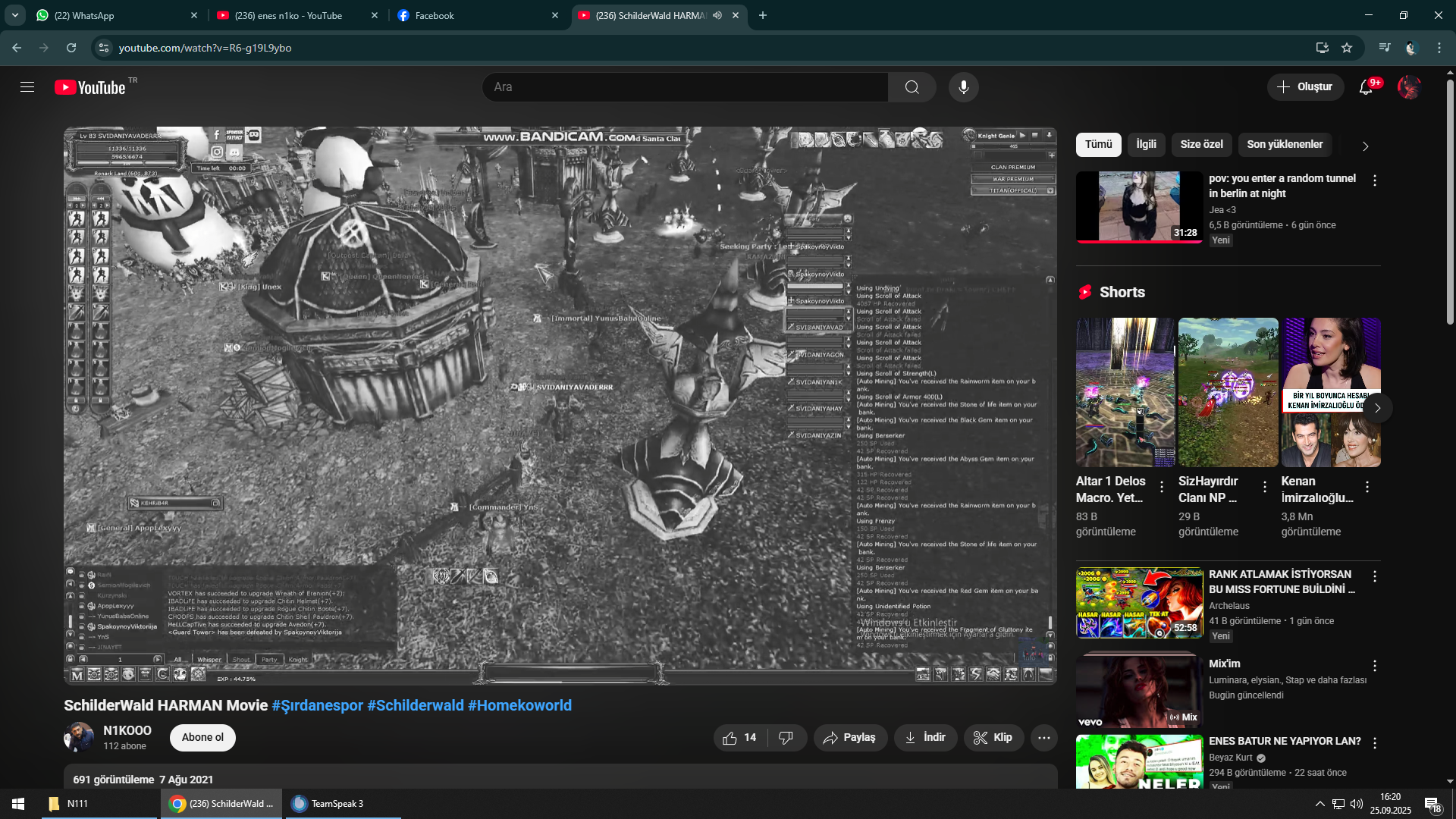Open options for Berlin tunnel video
The width and height of the screenshot is (1456, 819).
pos(1375,180)
